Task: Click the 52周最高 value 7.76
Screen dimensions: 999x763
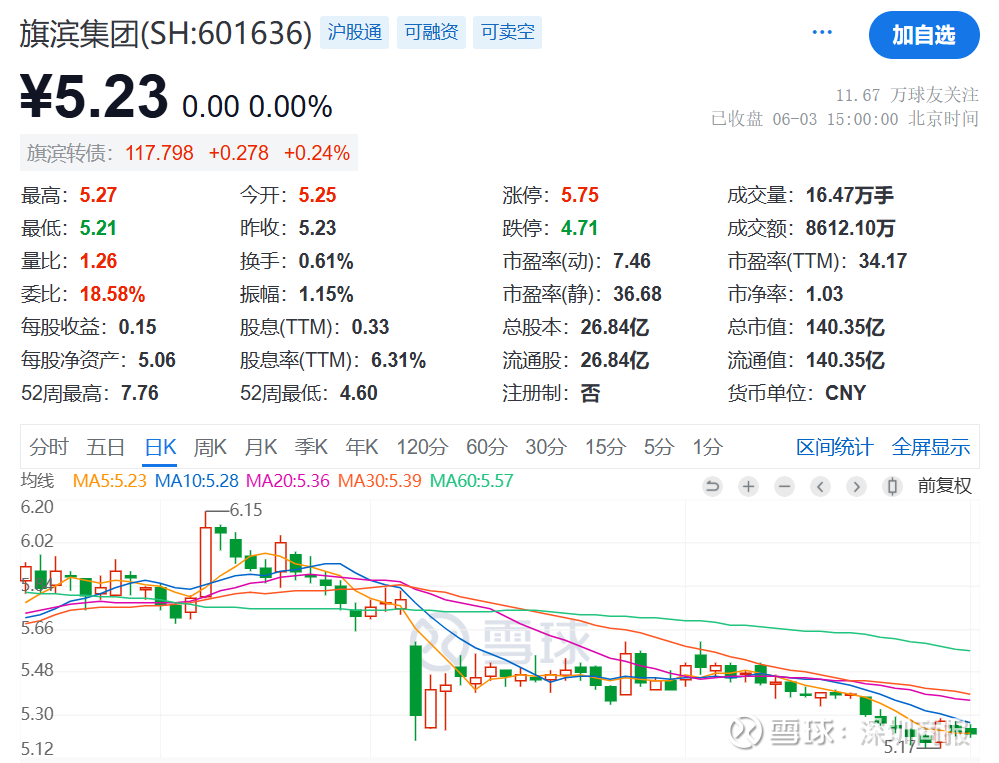Action: pyautogui.click(x=140, y=393)
